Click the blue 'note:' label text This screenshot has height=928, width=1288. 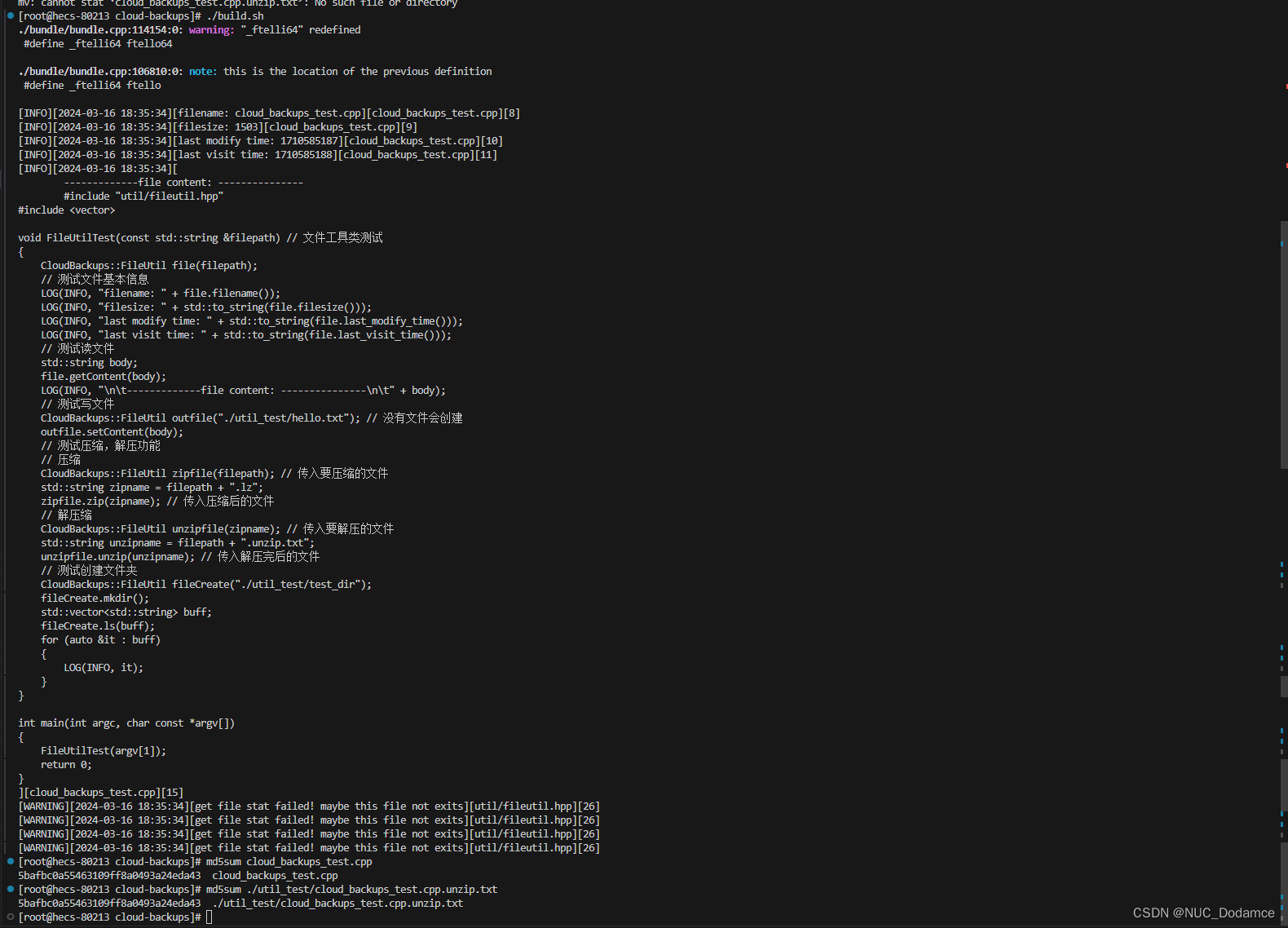[203, 71]
